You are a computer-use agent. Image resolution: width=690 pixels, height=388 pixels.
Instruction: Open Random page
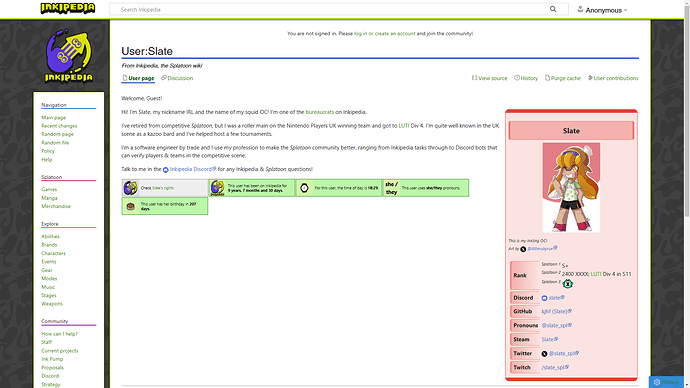pyautogui.click(x=57, y=134)
